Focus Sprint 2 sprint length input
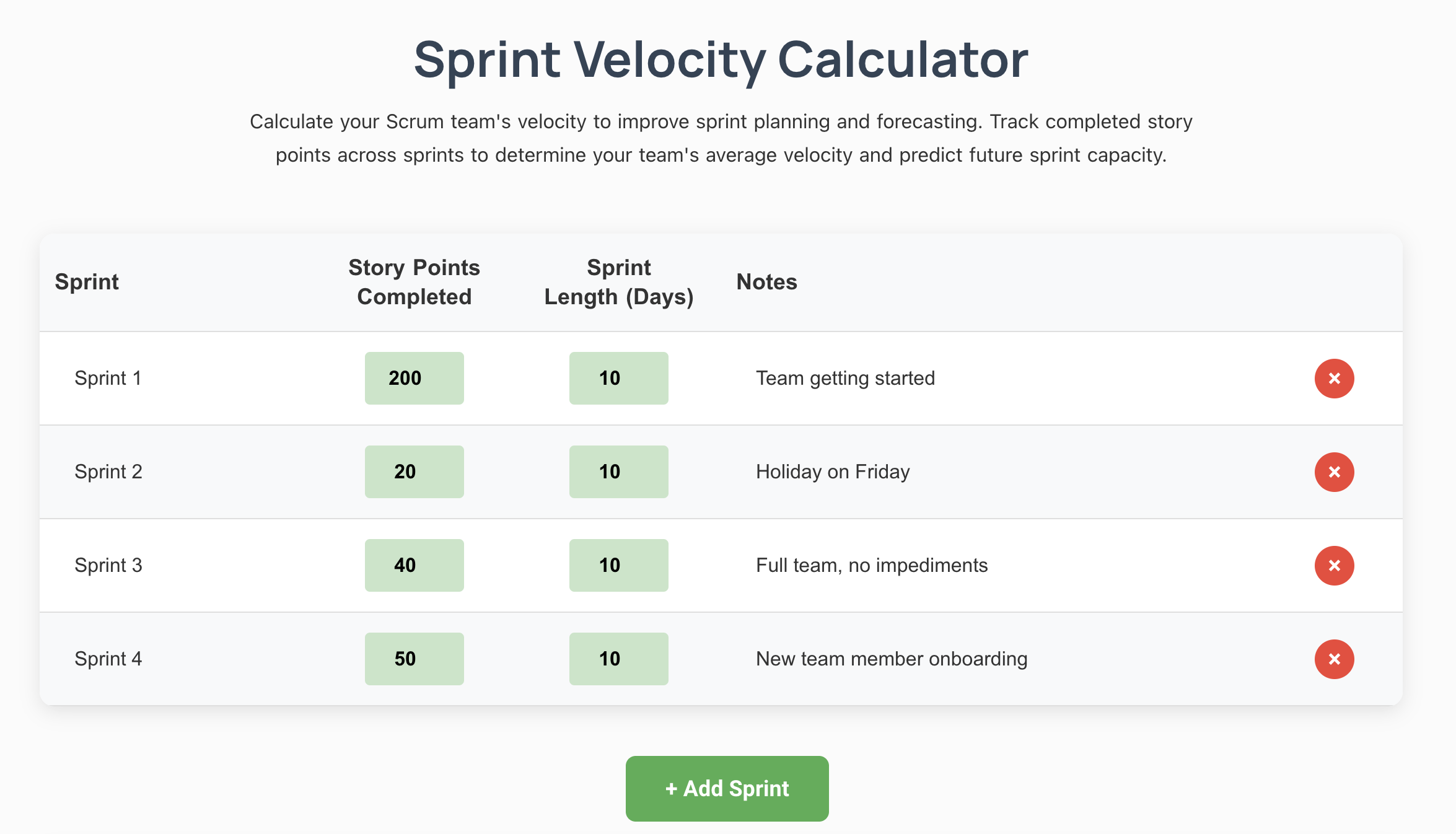 pyautogui.click(x=618, y=472)
